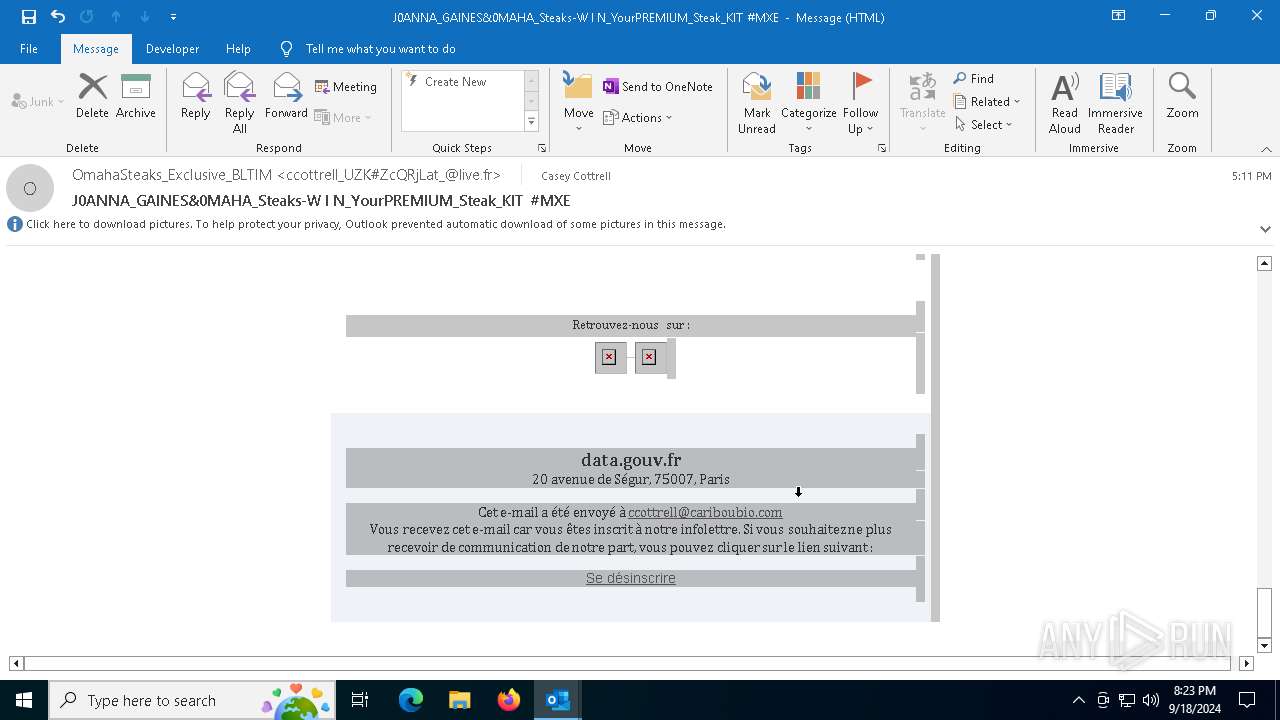Send the message to OneNote

click(658, 87)
